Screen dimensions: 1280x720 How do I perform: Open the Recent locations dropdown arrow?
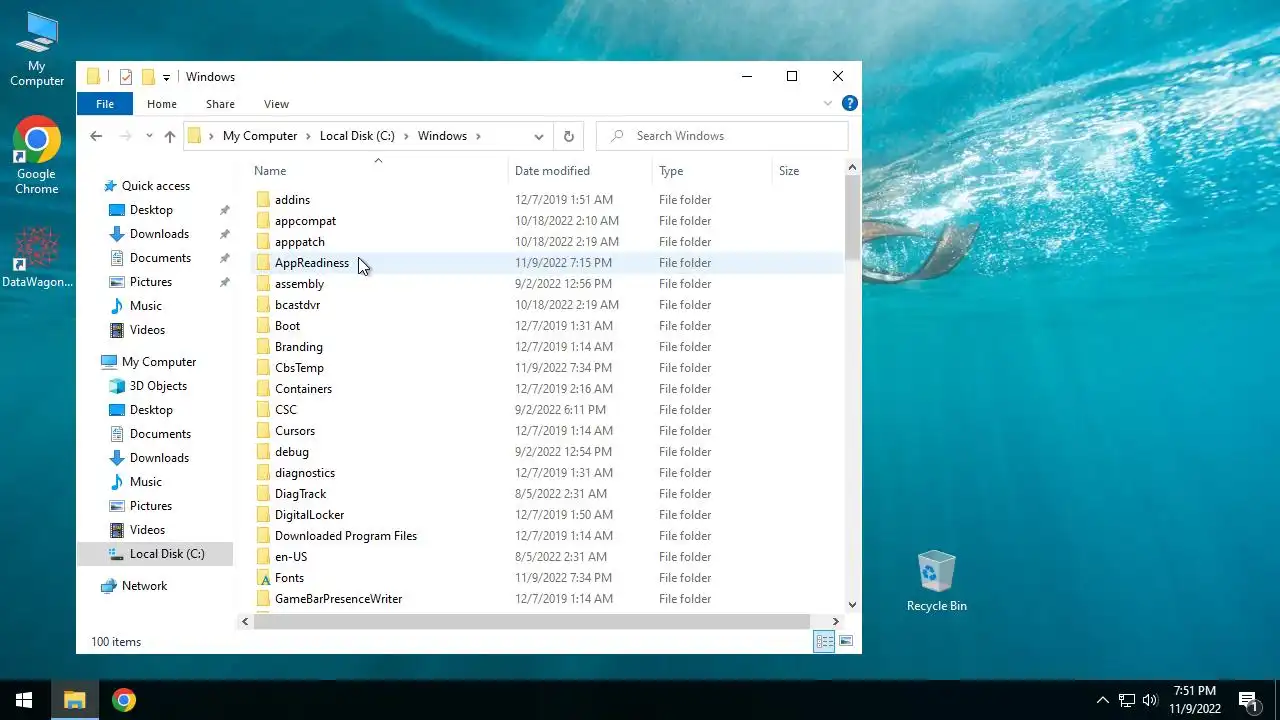pyautogui.click(x=149, y=136)
